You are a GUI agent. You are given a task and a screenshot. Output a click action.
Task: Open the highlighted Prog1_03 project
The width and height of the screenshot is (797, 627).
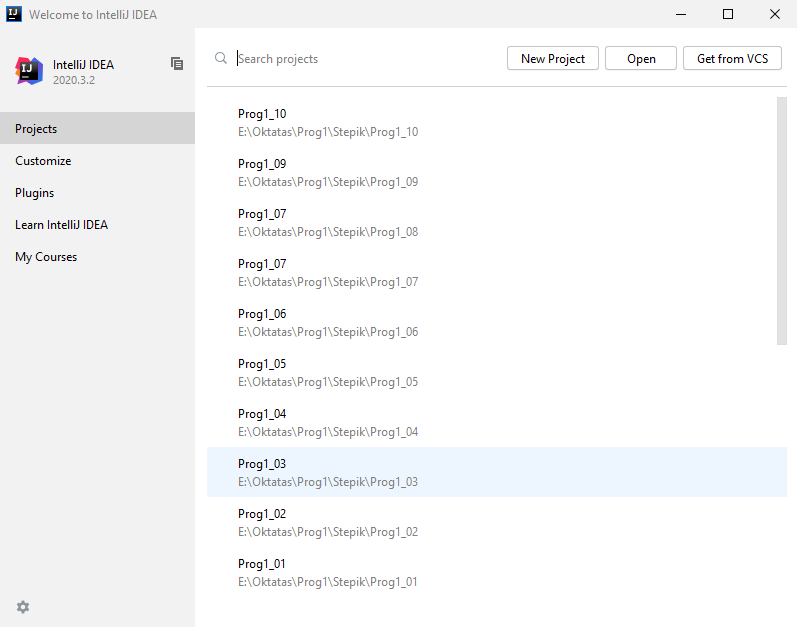(x=497, y=472)
